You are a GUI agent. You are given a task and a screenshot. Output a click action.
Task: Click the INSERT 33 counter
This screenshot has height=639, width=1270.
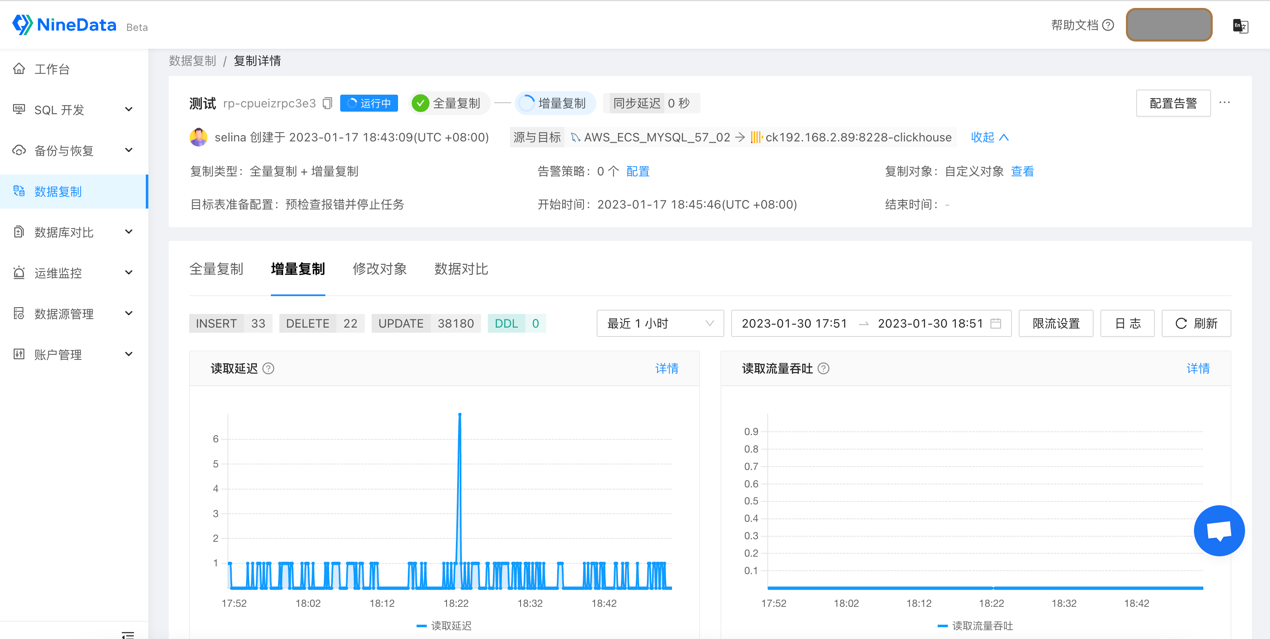click(x=231, y=323)
